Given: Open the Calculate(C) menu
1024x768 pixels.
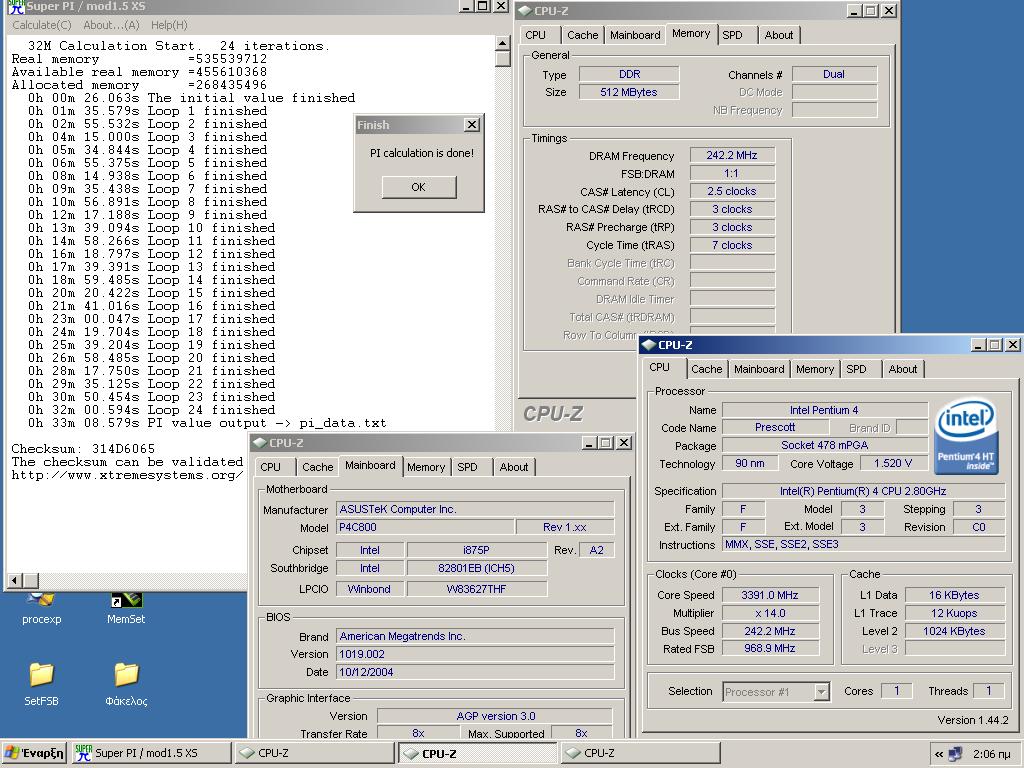Looking at the screenshot, I should click(42, 25).
